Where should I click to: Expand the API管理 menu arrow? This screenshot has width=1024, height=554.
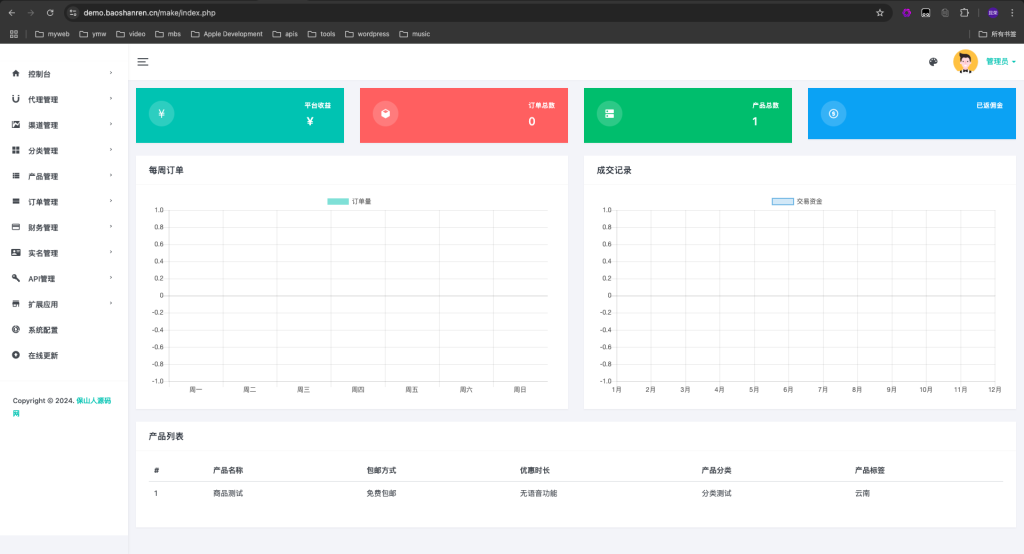tap(111, 278)
